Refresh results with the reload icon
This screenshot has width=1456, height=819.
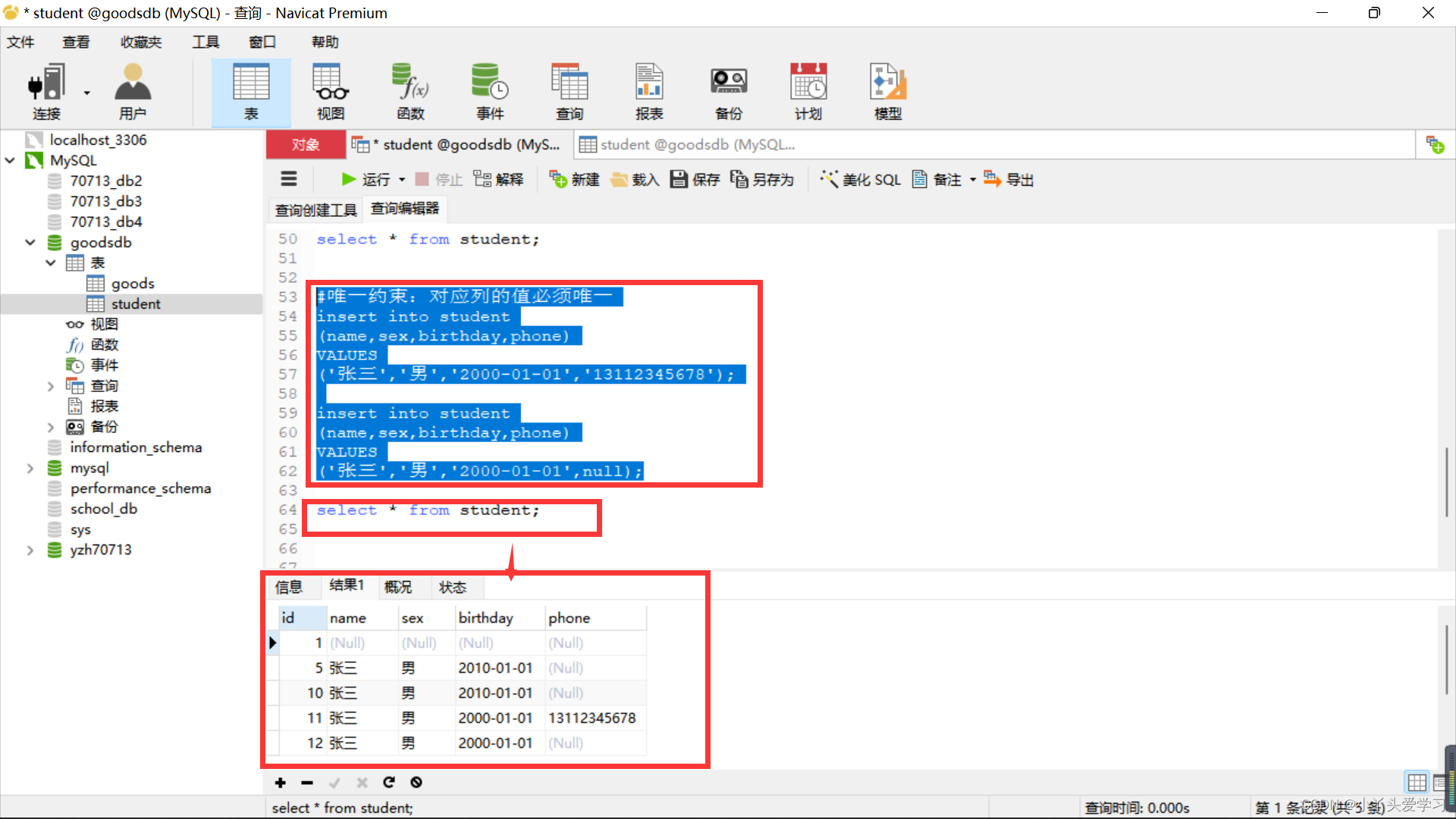point(389,783)
